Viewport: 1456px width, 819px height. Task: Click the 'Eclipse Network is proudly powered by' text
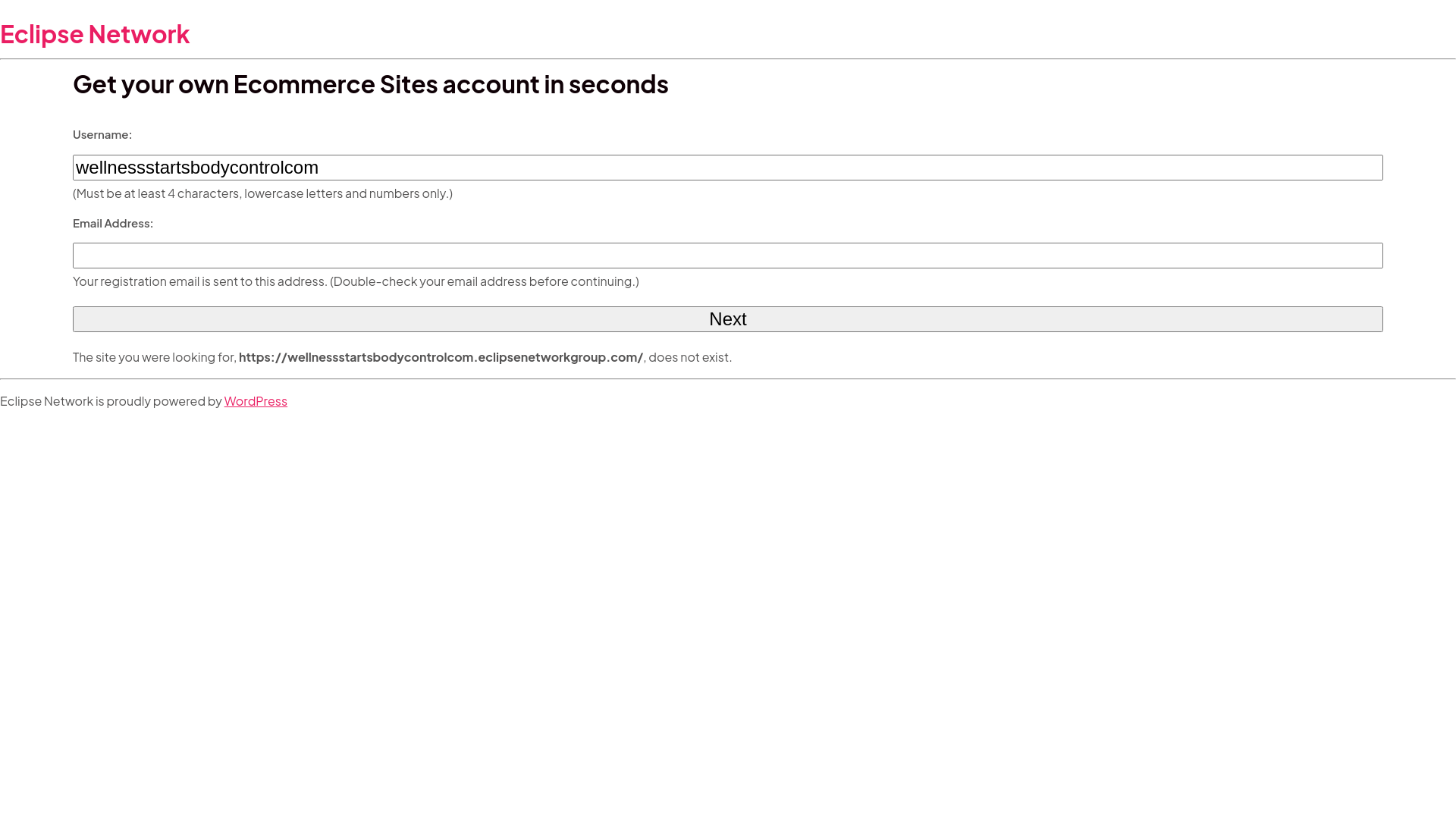pyautogui.click(x=111, y=401)
